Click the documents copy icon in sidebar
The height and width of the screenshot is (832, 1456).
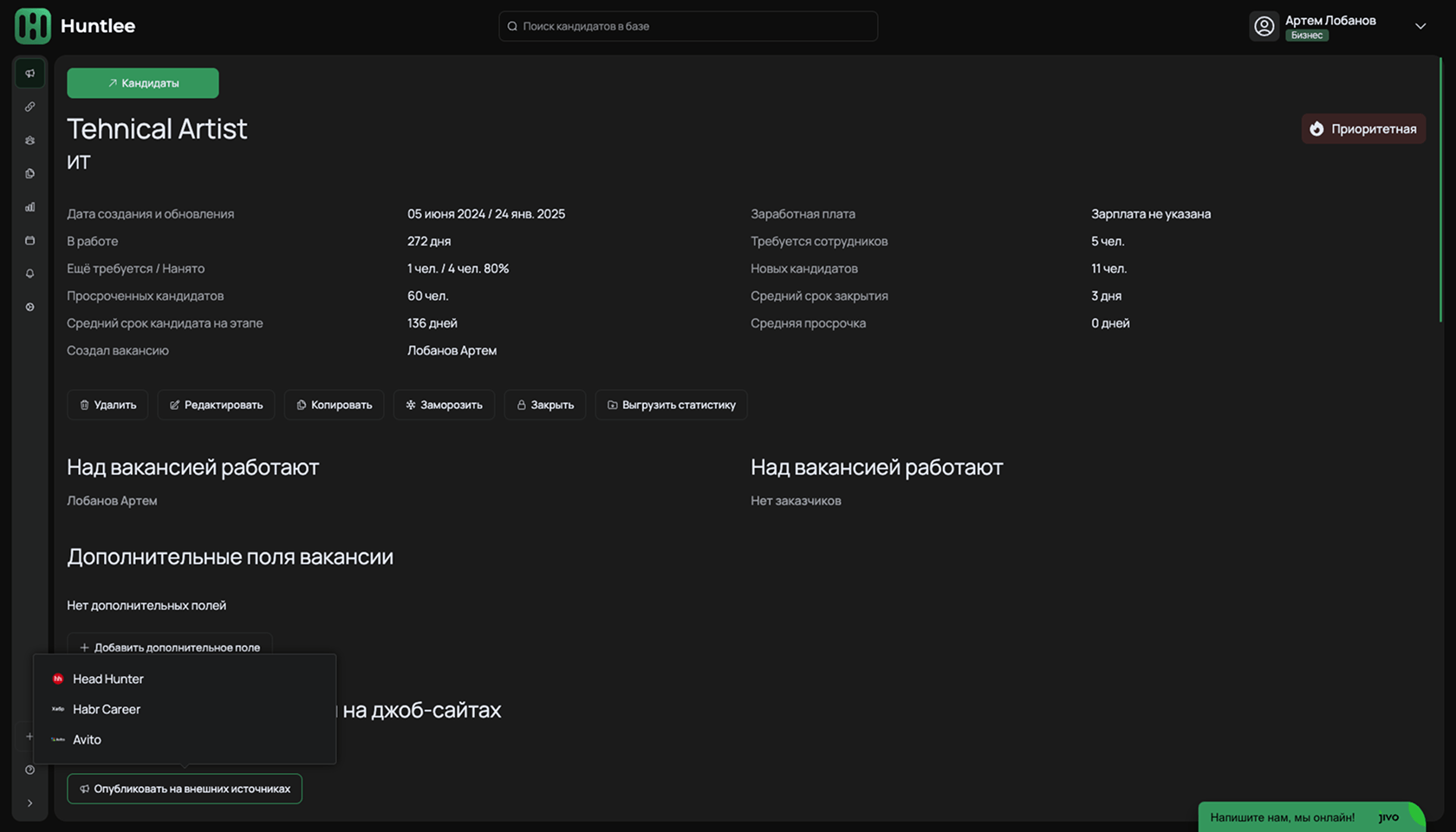click(x=30, y=173)
